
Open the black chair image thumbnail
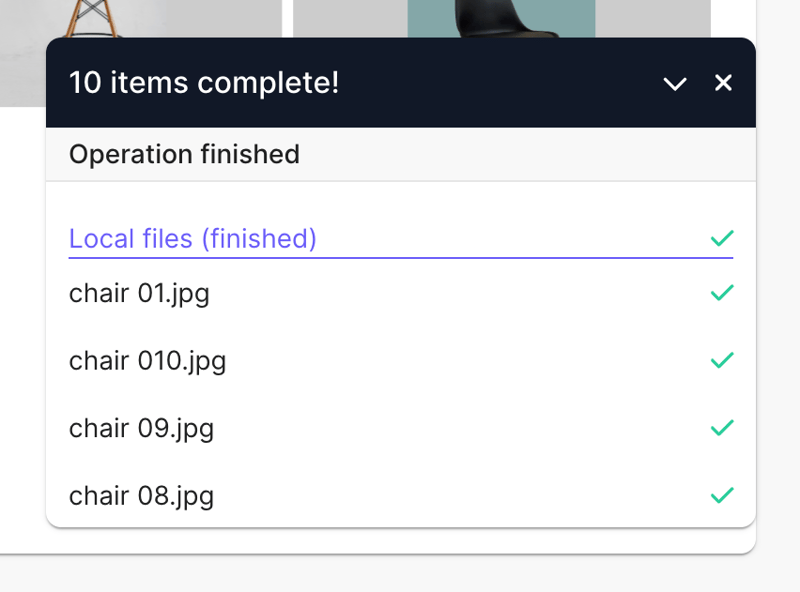(x=500, y=17)
